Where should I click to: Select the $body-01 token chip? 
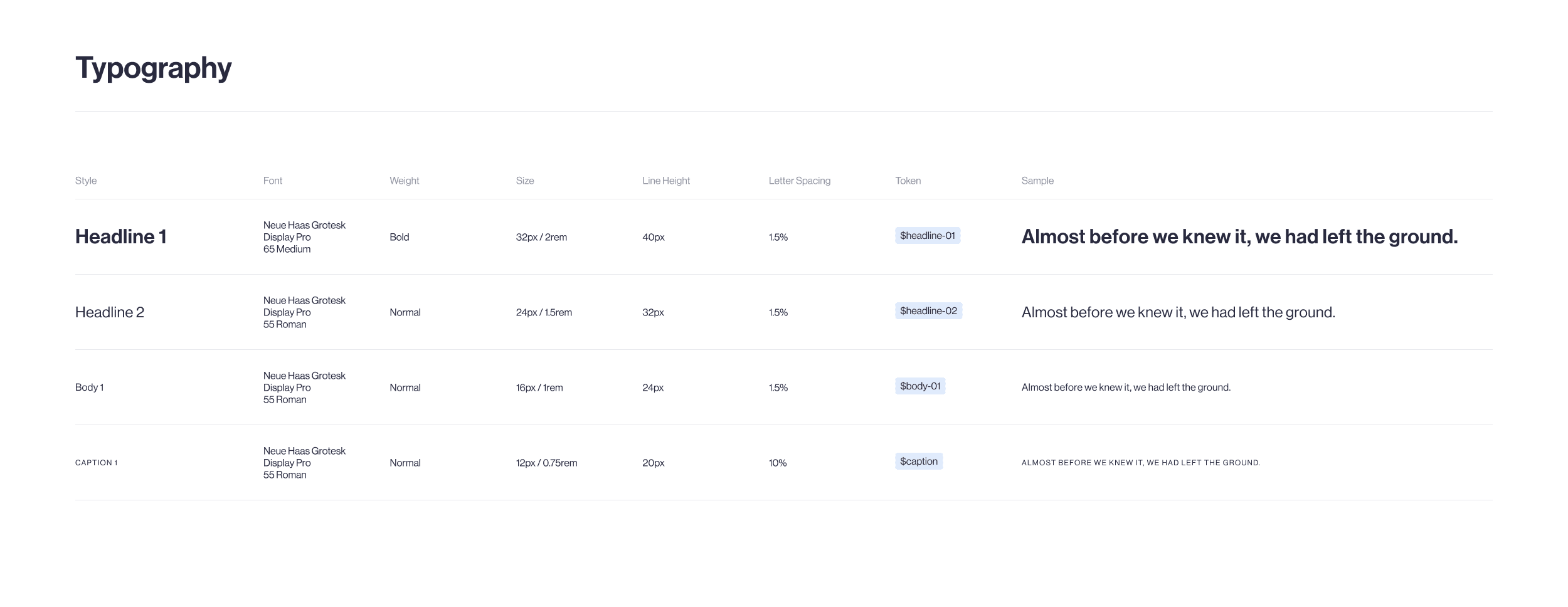920,386
